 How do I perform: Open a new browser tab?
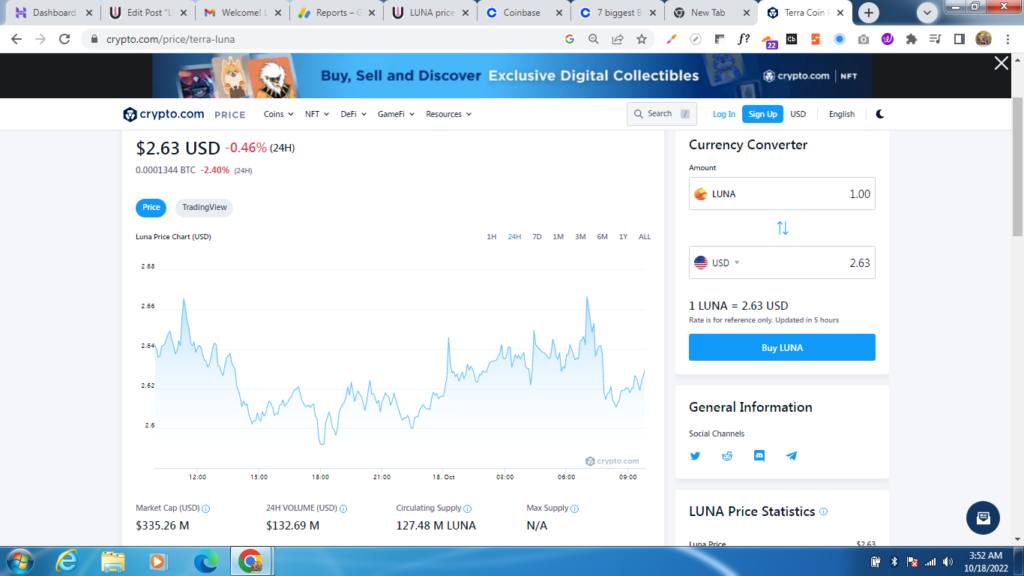click(869, 12)
